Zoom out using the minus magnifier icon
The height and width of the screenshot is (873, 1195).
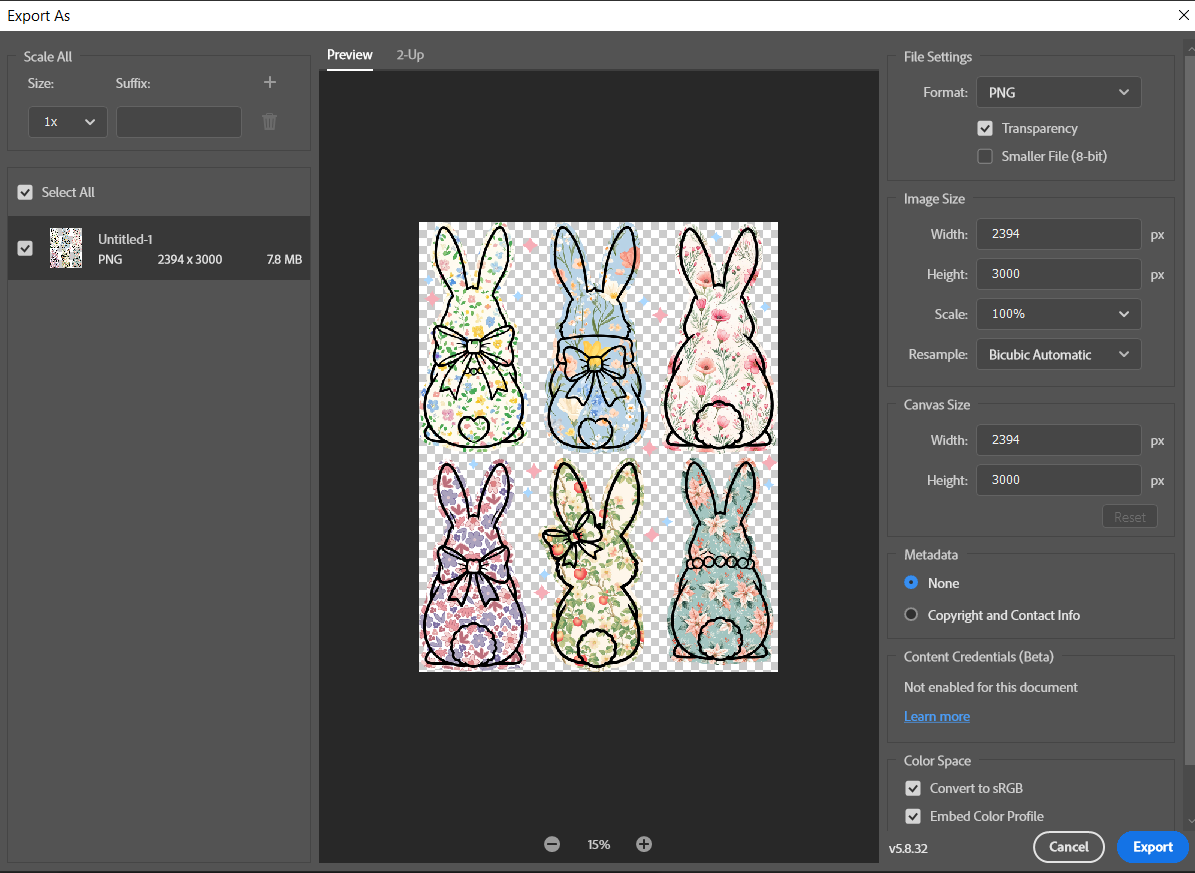[x=552, y=844]
